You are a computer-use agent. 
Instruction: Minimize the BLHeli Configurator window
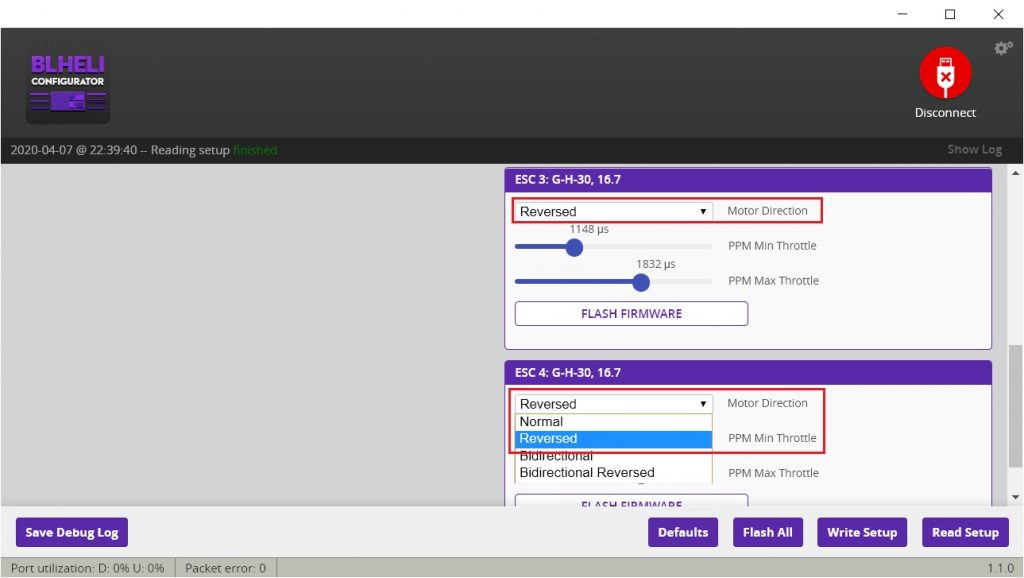tap(903, 14)
